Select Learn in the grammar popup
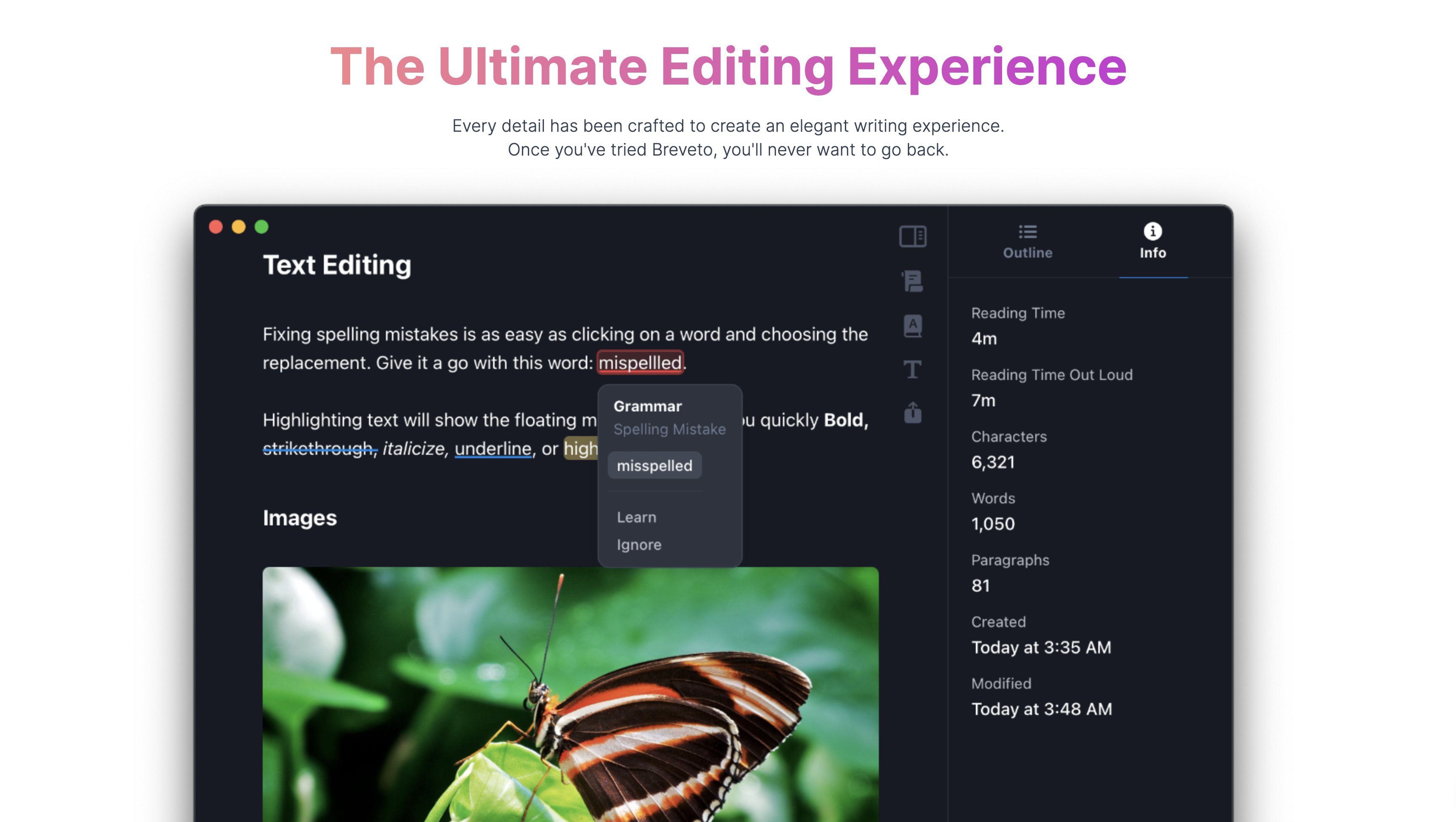 pyautogui.click(x=637, y=517)
